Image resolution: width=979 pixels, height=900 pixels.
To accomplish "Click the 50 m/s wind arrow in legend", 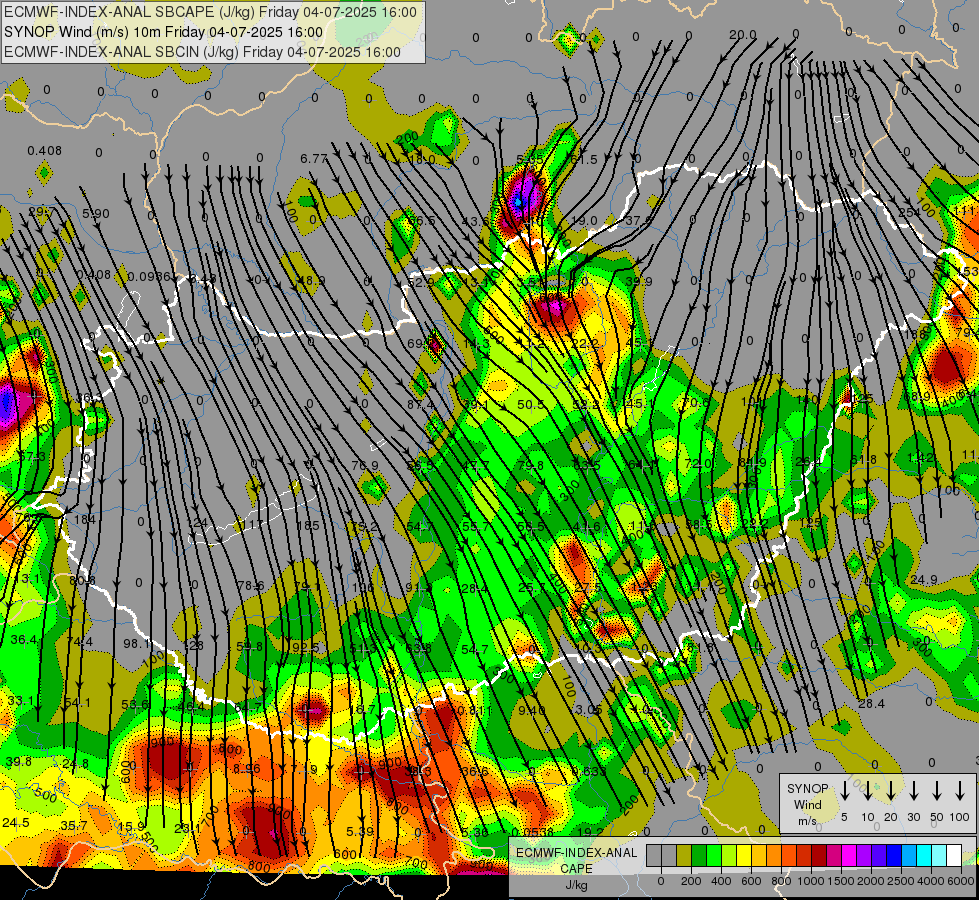I will pos(937,791).
